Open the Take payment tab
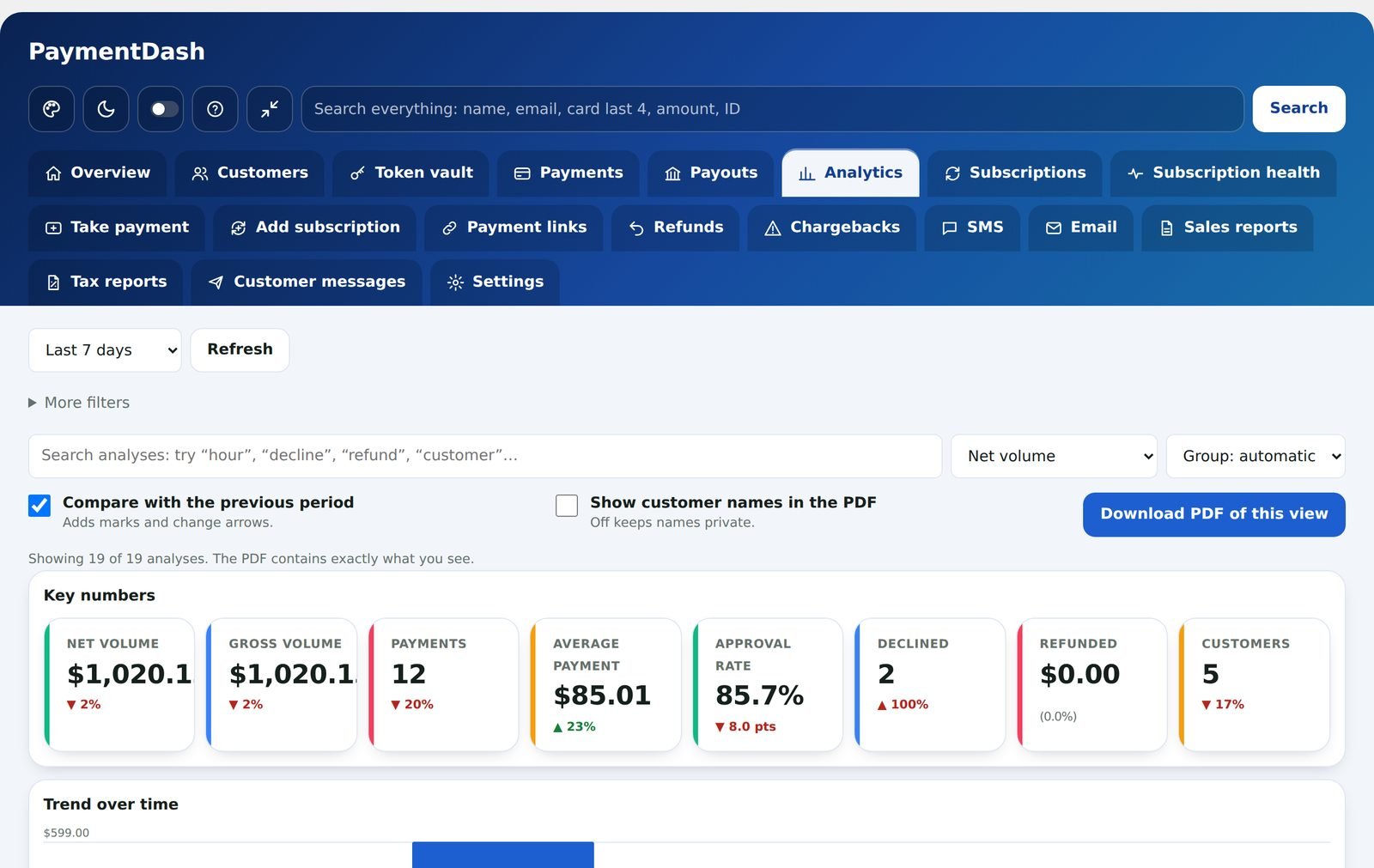The height and width of the screenshot is (868, 1374). click(117, 228)
